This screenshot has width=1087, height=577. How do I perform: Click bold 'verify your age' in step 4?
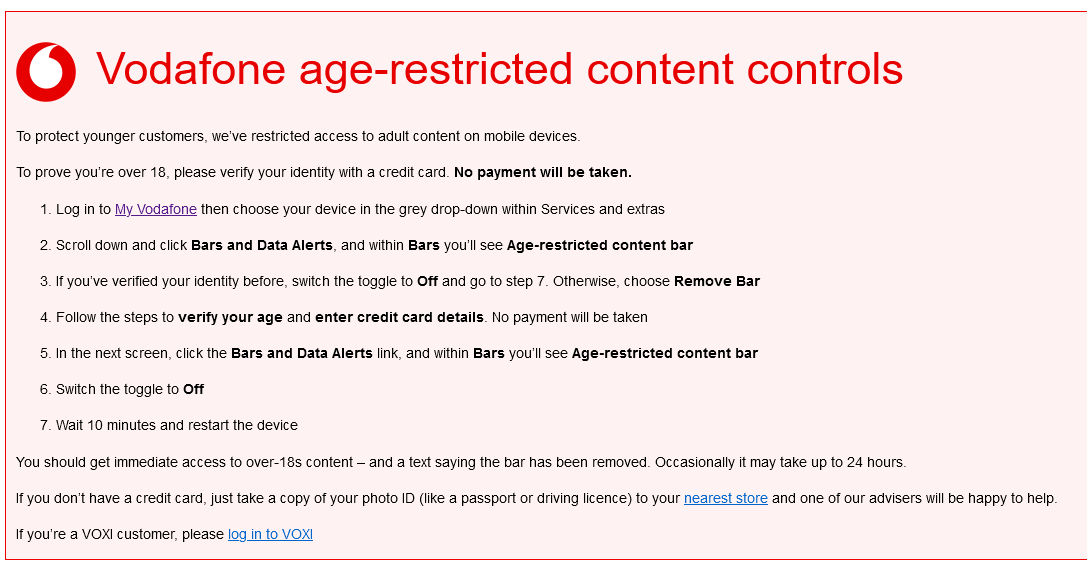230,318
